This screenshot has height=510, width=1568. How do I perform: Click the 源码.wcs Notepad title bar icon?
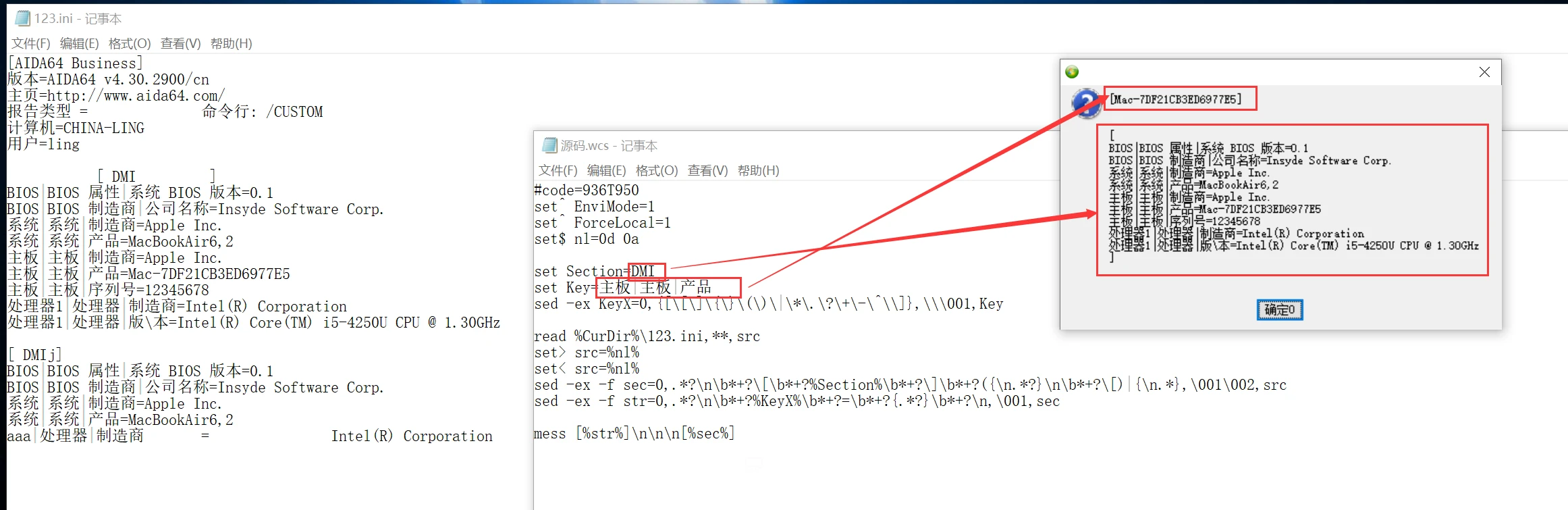pos(549,145)
